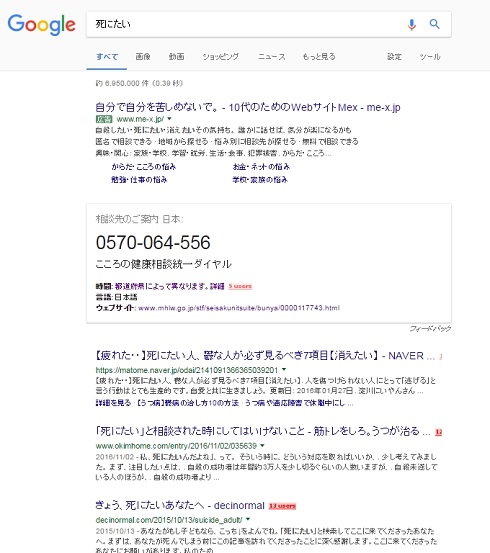490x553 pixels.
Task: Switch to the 動画 tab
Action: [176, 56]
